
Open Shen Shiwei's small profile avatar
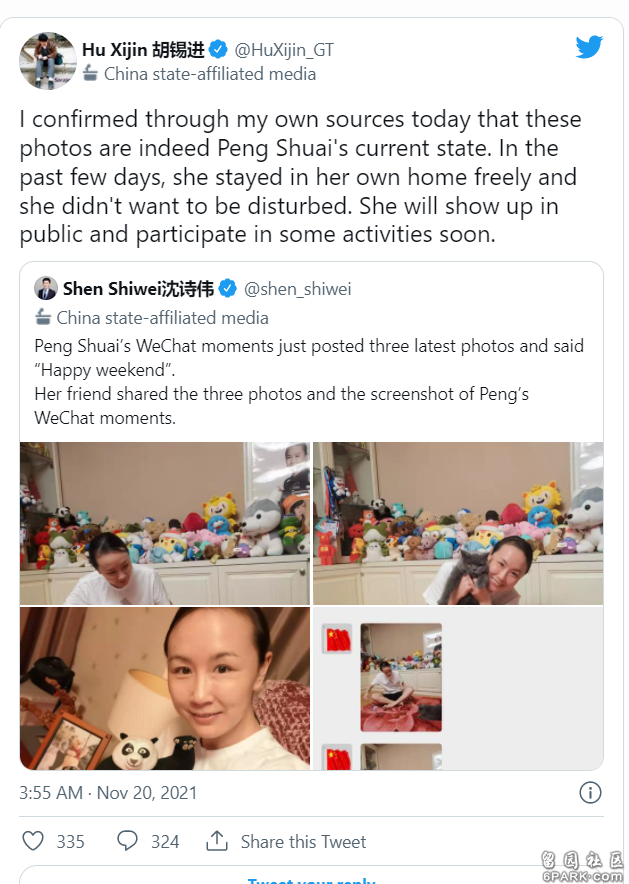(x=46, y=289)
